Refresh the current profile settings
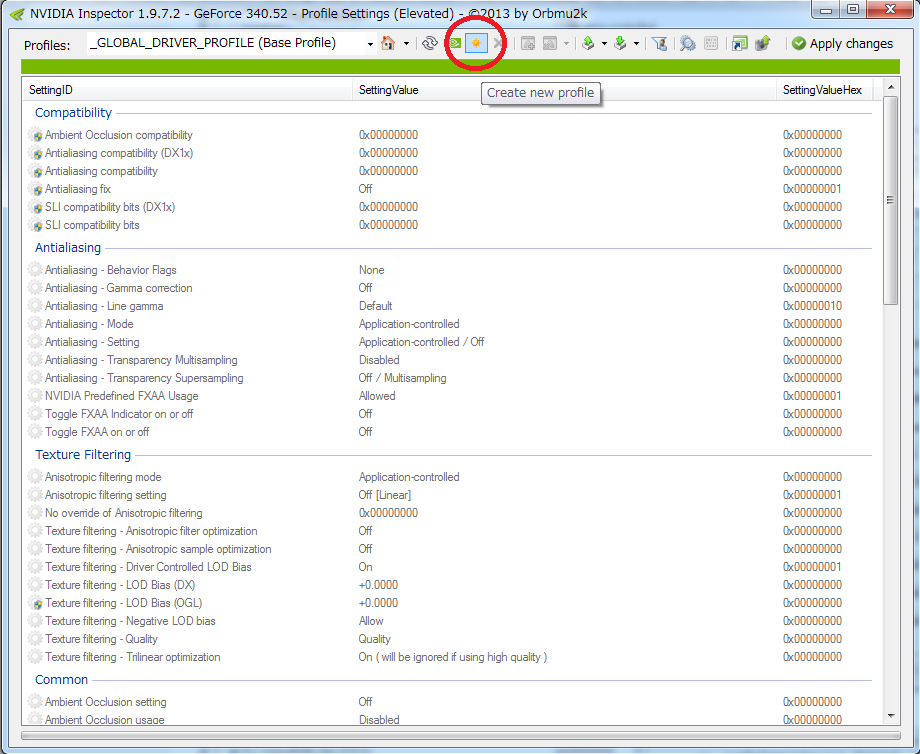The height and width of the screenshot is (754, 920). [430, 43]
